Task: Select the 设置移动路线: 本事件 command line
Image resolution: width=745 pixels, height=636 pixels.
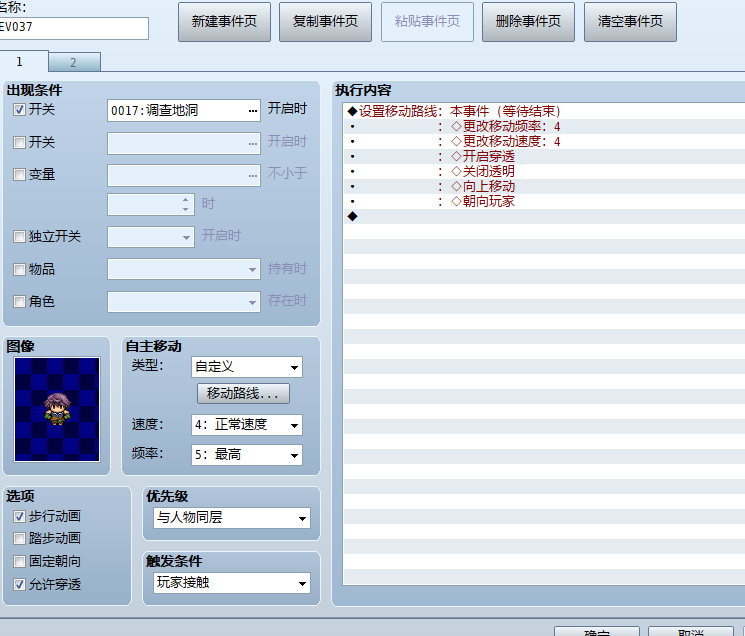Action: pos(544,111)
